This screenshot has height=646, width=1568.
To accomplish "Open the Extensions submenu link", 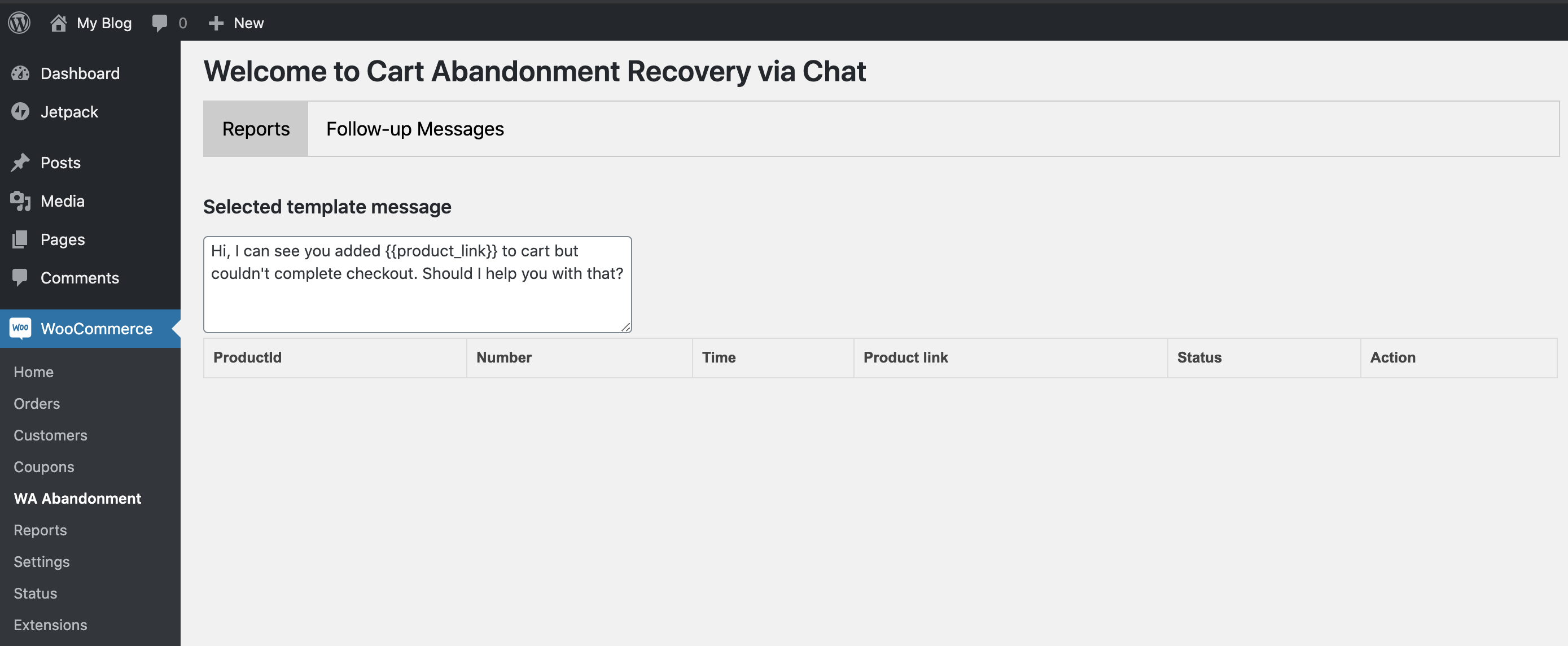I will [51, 625].
